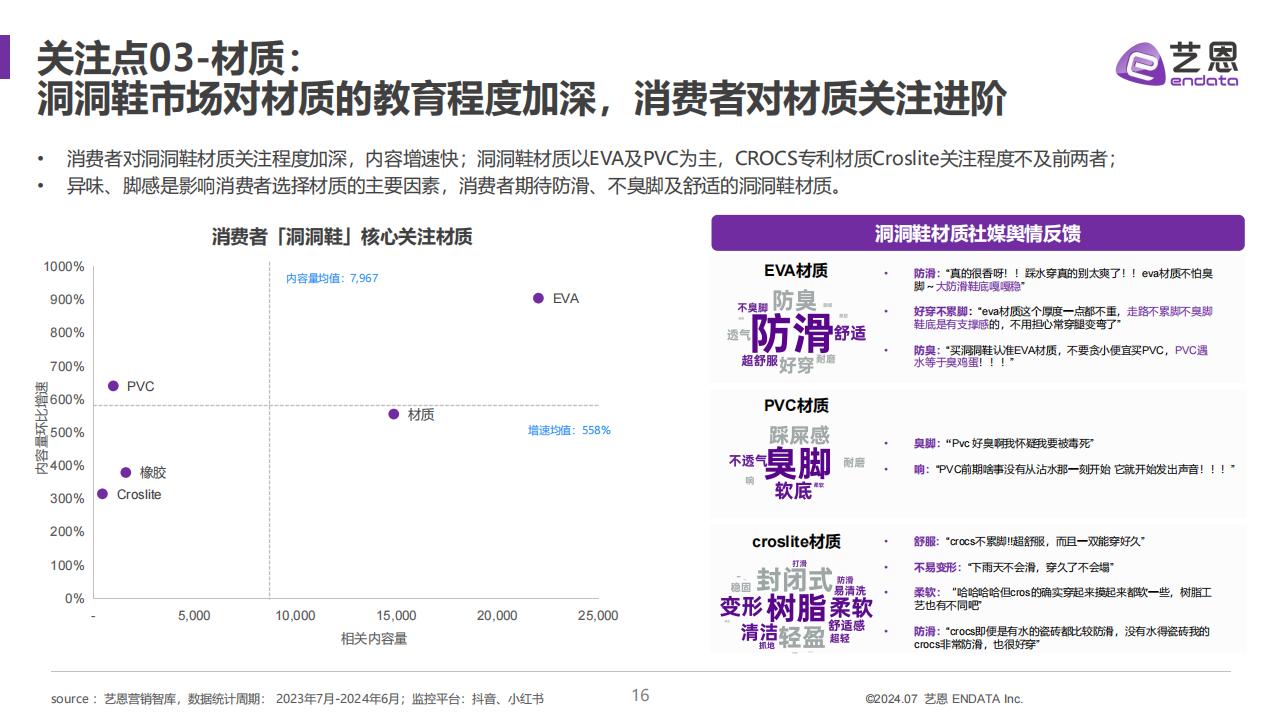Click quote starting 好穿不累脚 in EVA section
The image size is (1280, 720).
coord(1063,318)
